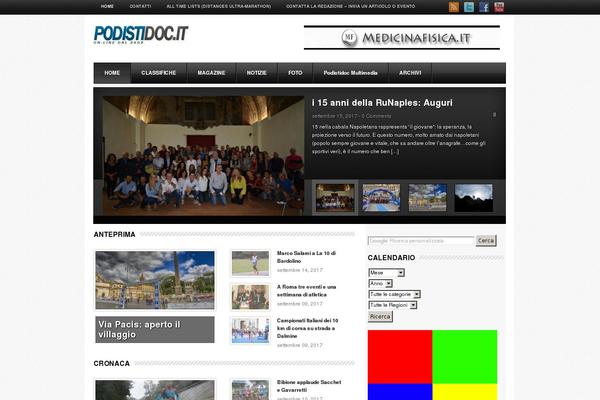Open Via Pacis: aperto il villaggio title
Image resolution: width=600 pixels, height=400 pixels.
139,330
